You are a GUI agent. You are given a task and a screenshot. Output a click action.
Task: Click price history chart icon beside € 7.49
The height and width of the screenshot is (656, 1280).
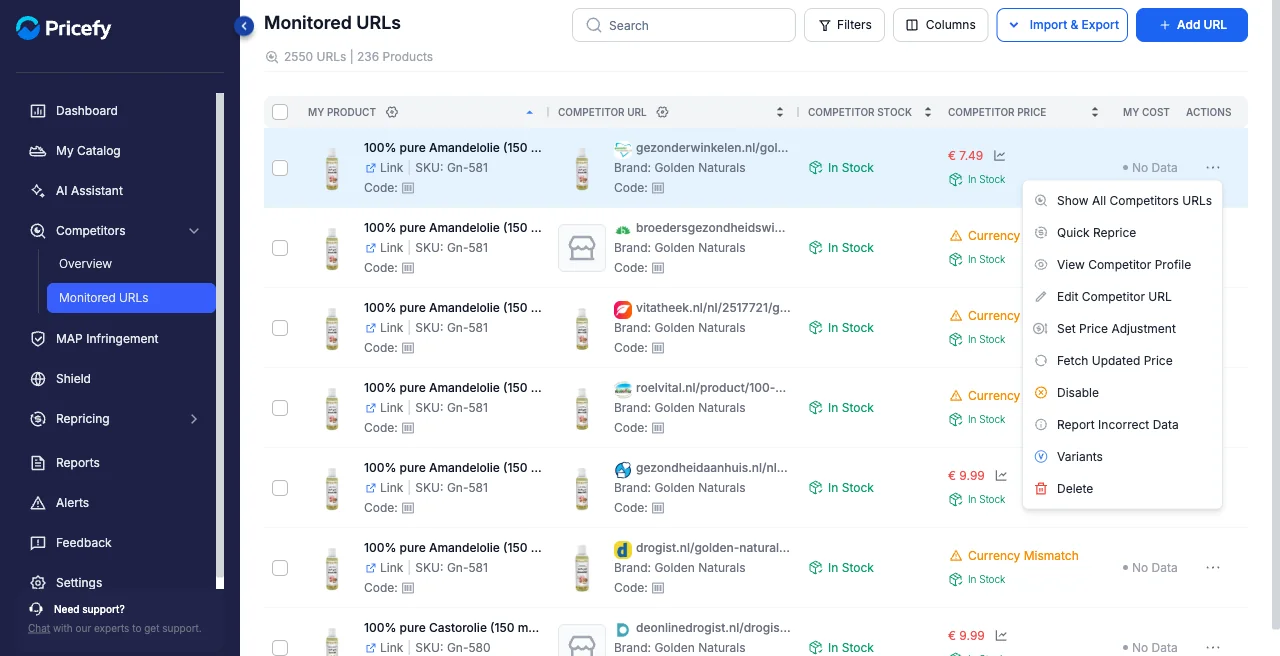click(x=1000, y=156)
